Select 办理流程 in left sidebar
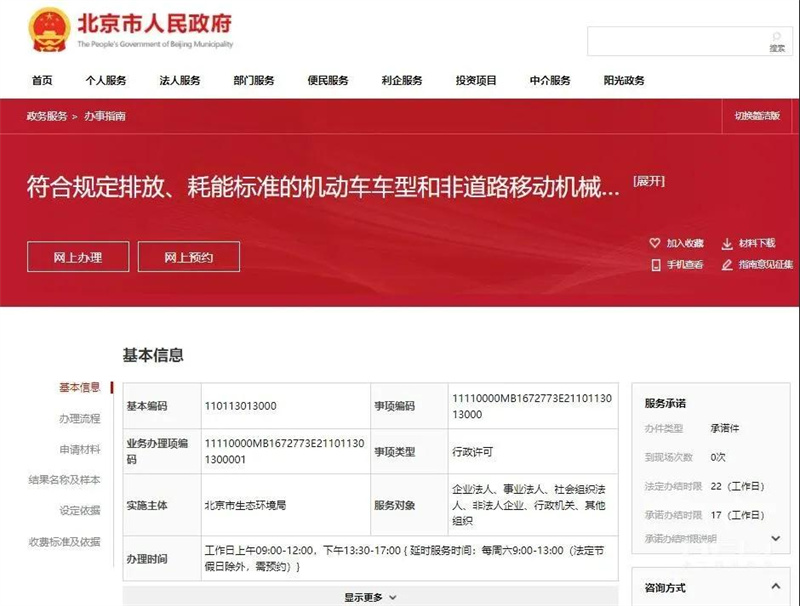Screen dimensions: 800x606 pyautogui.click(x=79, y=419)
